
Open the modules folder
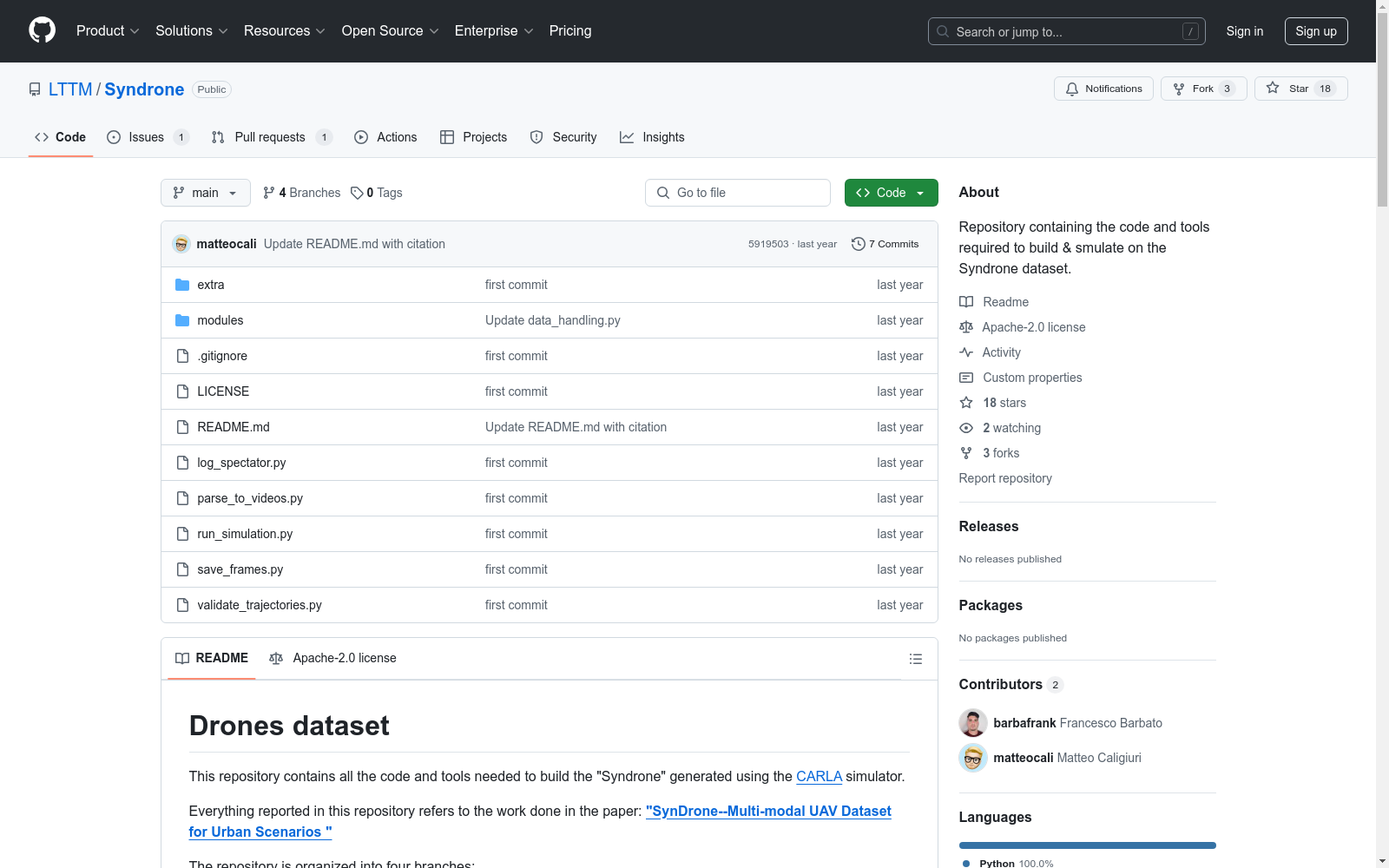pyautogui.click(x=221, y=320)
